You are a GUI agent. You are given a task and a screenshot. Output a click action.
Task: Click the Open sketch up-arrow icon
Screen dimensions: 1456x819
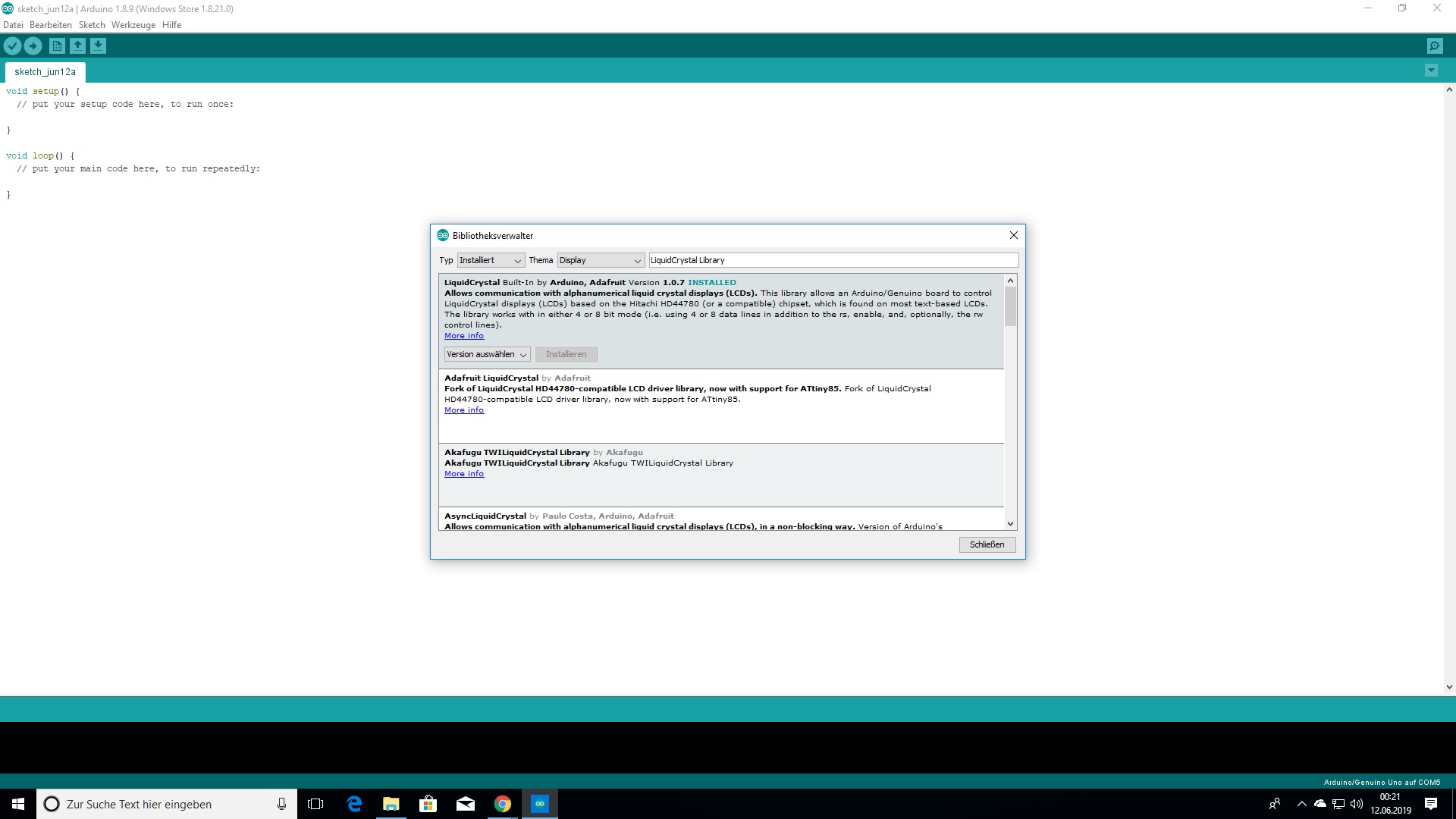(77, 46)
